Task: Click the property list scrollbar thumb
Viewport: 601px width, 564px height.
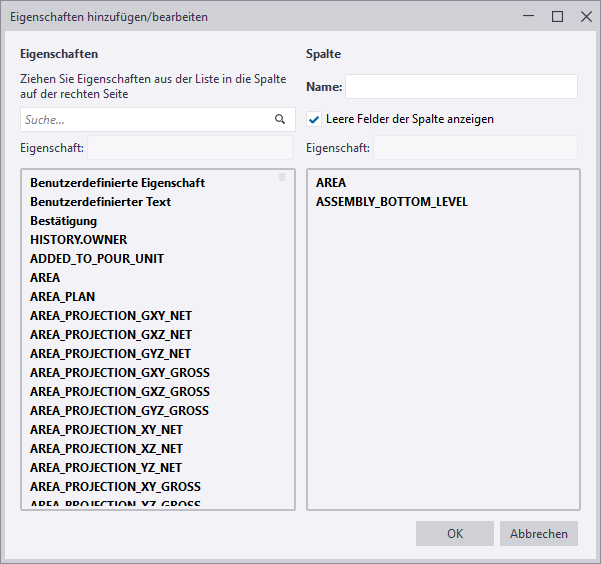Action: point(282,178)
